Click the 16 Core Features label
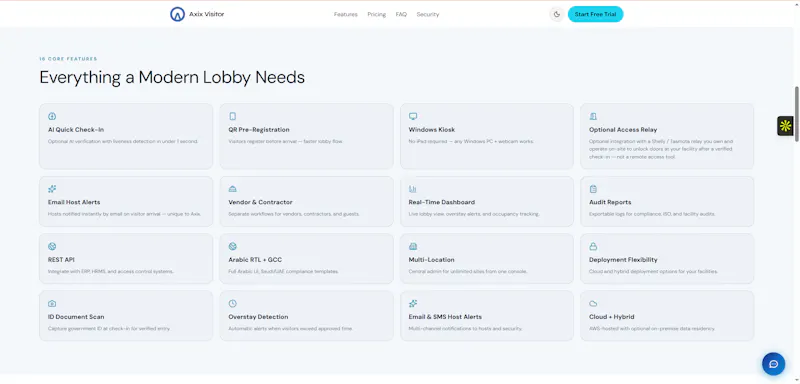The width and height of the screenshot is (800, 384). (68, 59)
